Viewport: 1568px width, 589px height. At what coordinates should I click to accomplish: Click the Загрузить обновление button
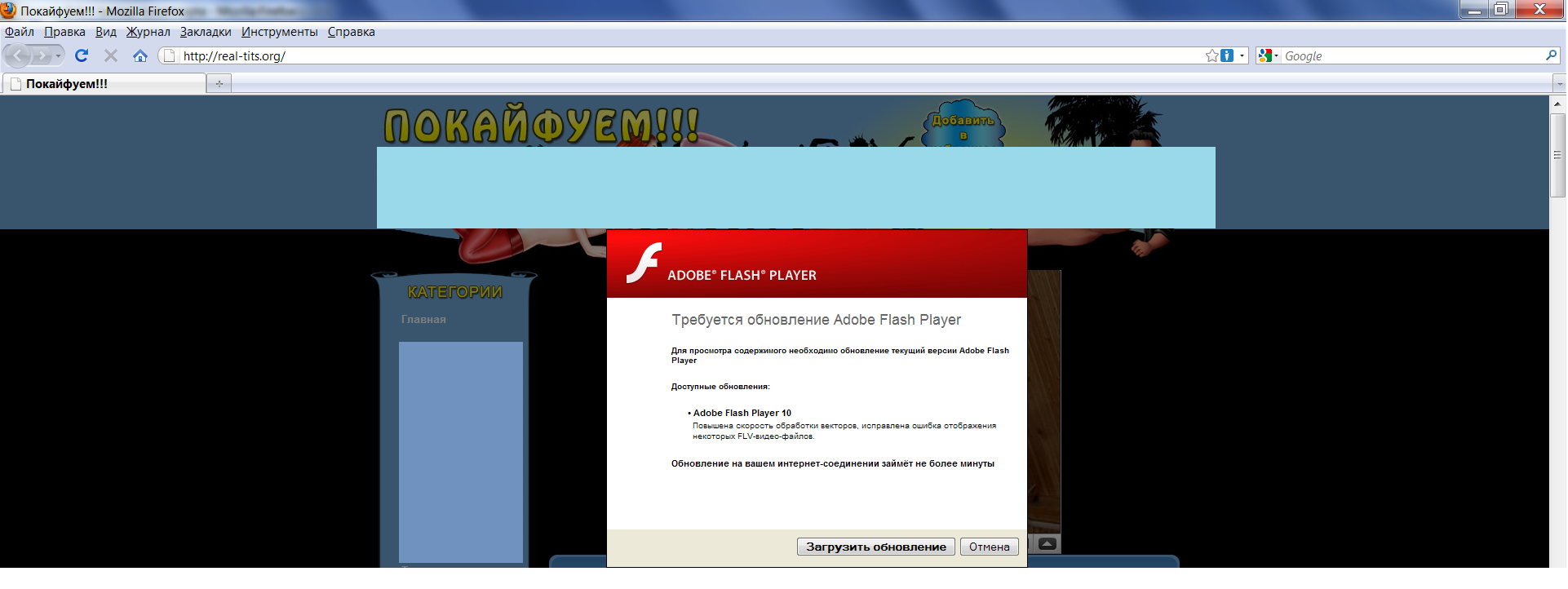pos(875,547)
